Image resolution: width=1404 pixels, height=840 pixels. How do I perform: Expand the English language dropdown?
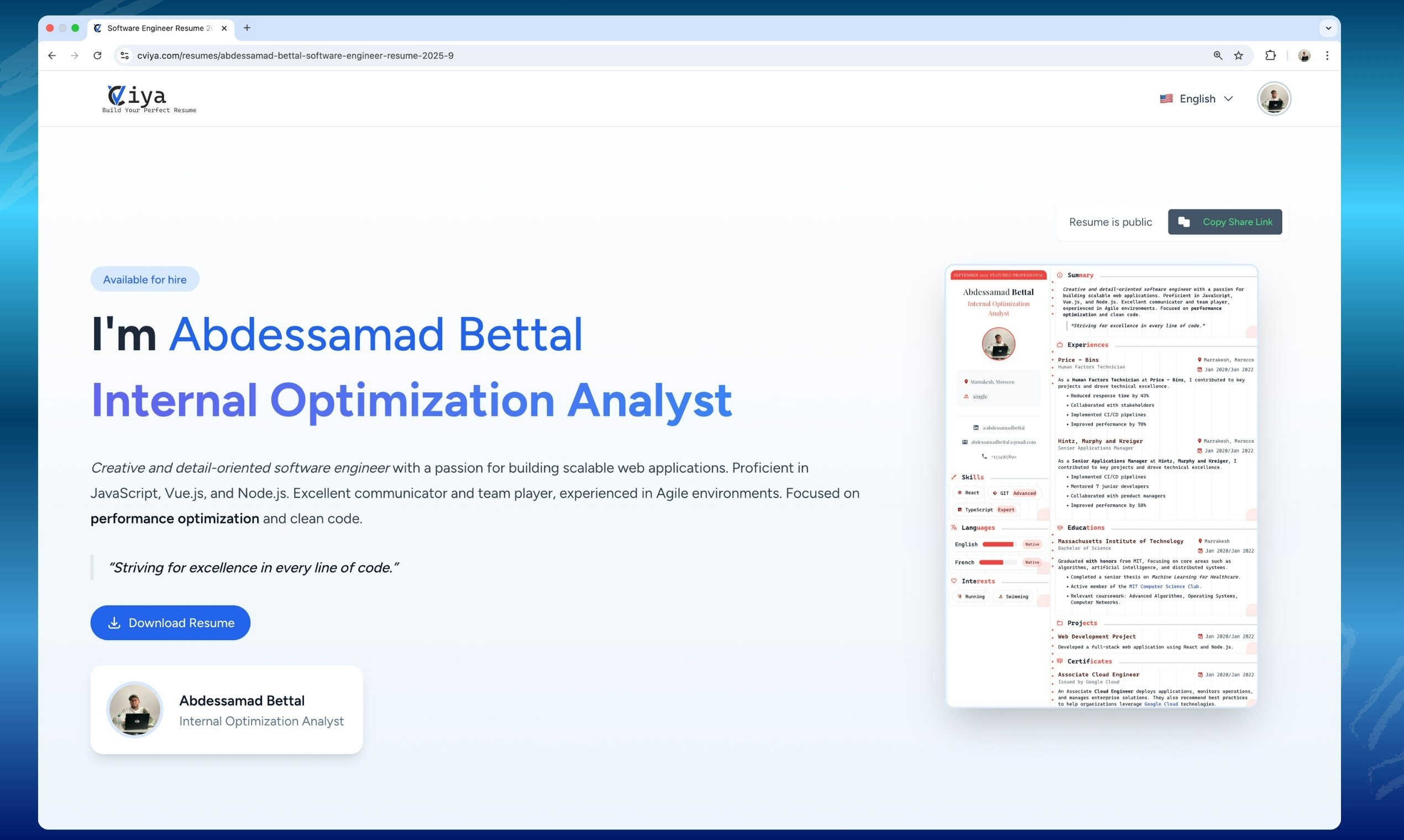click(x=1196, y=98)
